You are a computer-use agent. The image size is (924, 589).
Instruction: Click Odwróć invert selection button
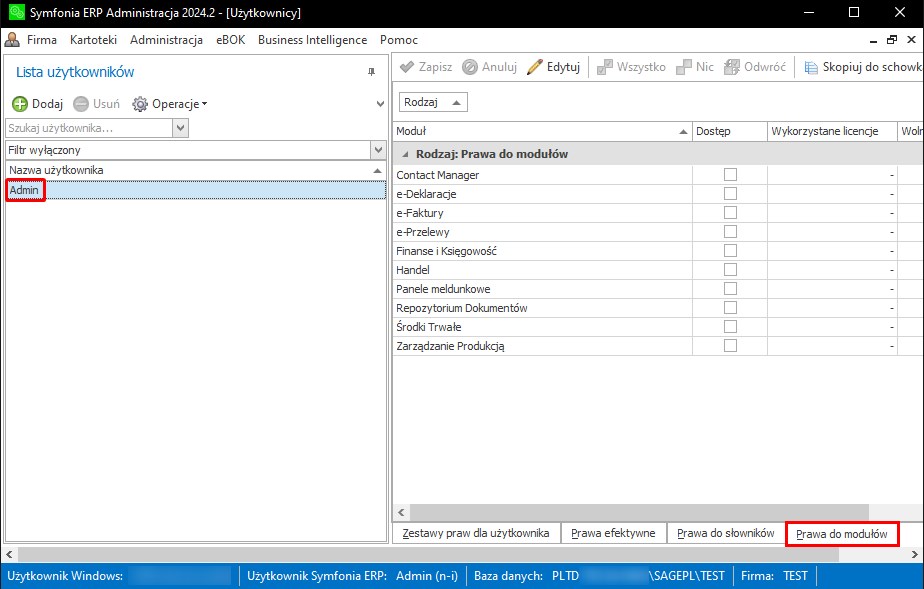[755, 67]
